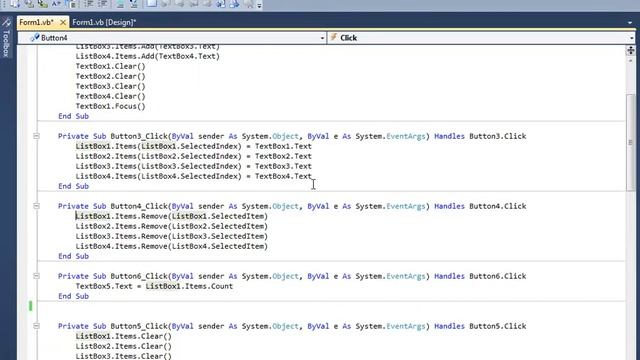Open the Toolbox side panel
The image size is (640, 360).
point(6,38)
